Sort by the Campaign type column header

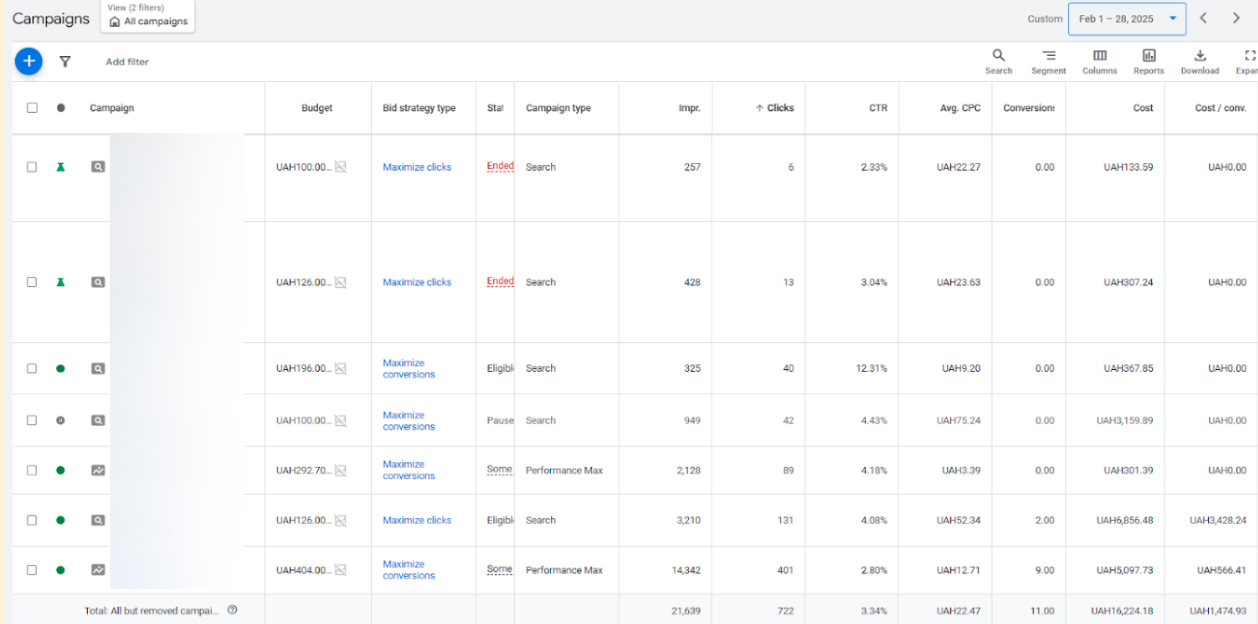(x=558, y=108)
